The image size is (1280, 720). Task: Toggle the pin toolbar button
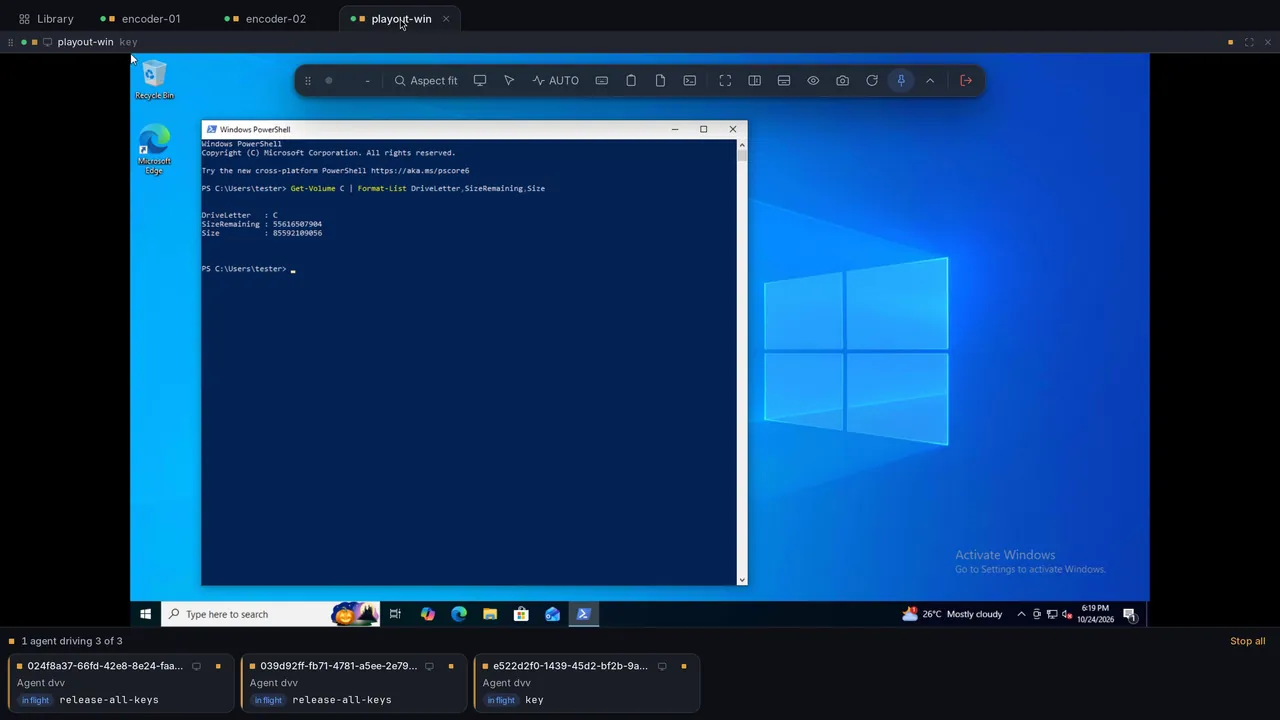[901, 81]
